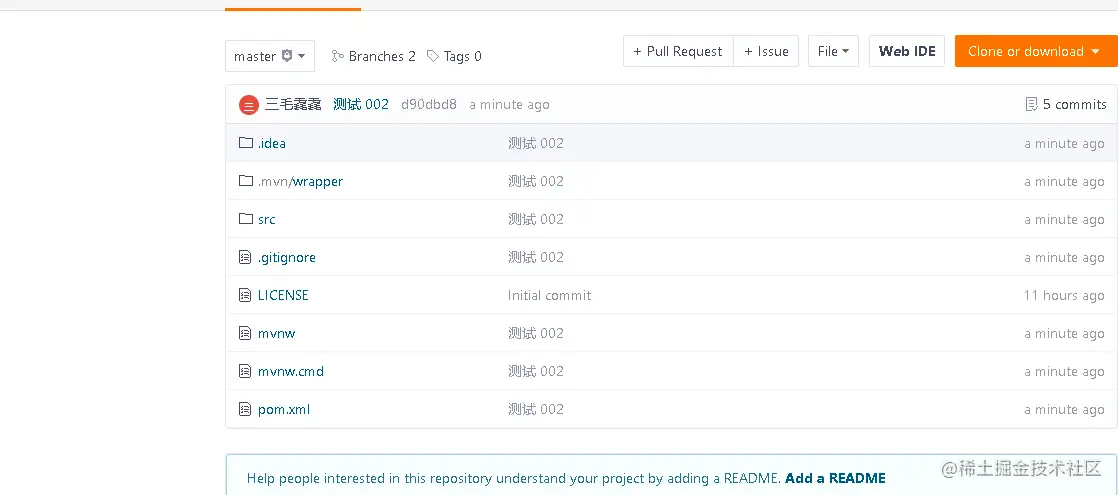This screenshot has height=495, width=1118.
Task: Open the mvnw file
Action: pyautogui.click(x=276, y=333)
